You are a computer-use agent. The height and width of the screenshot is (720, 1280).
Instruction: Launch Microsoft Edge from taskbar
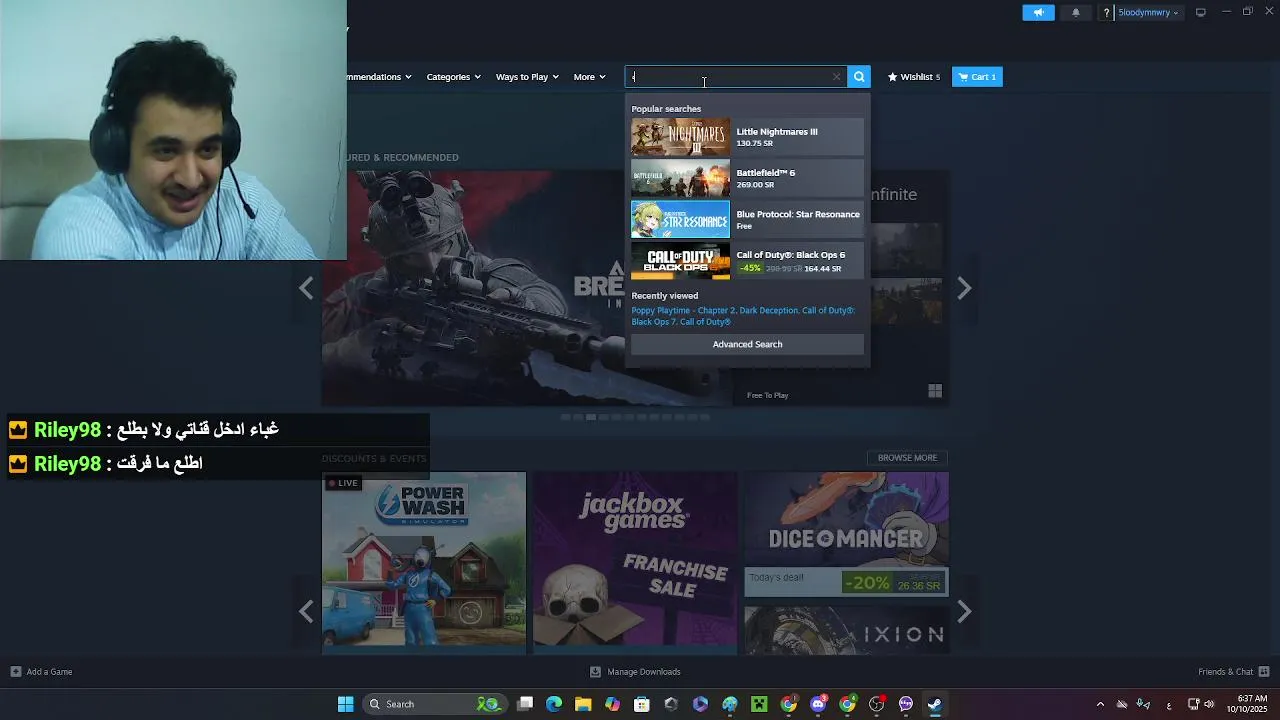pyautogui.click(x=554, y=704)
